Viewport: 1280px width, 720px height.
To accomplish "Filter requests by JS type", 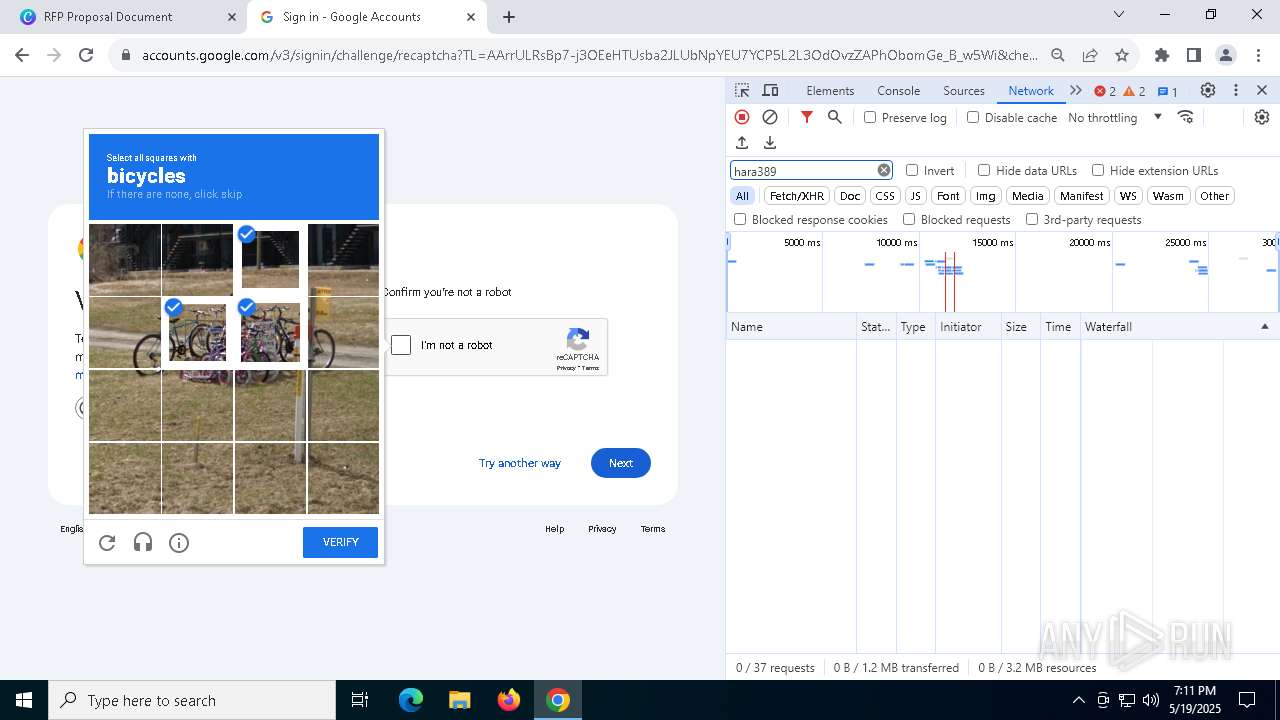I will pos(916,196).
